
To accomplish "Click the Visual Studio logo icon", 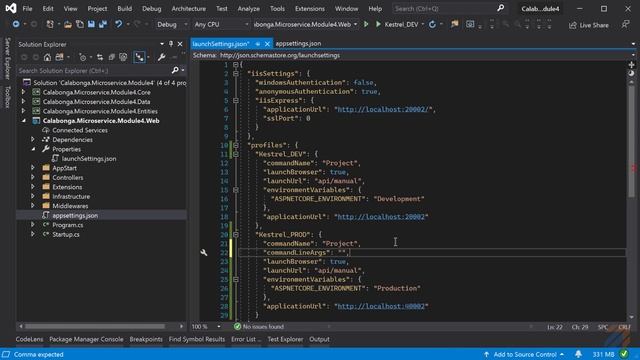I will (x=11, y=8).
